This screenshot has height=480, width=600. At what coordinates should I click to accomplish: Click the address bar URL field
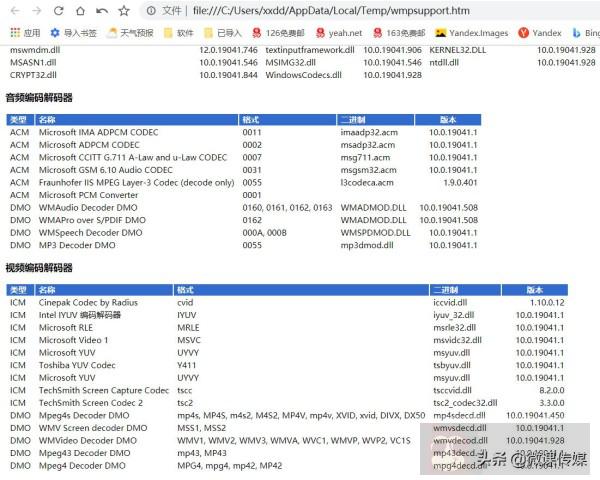[x=331, y=11]
